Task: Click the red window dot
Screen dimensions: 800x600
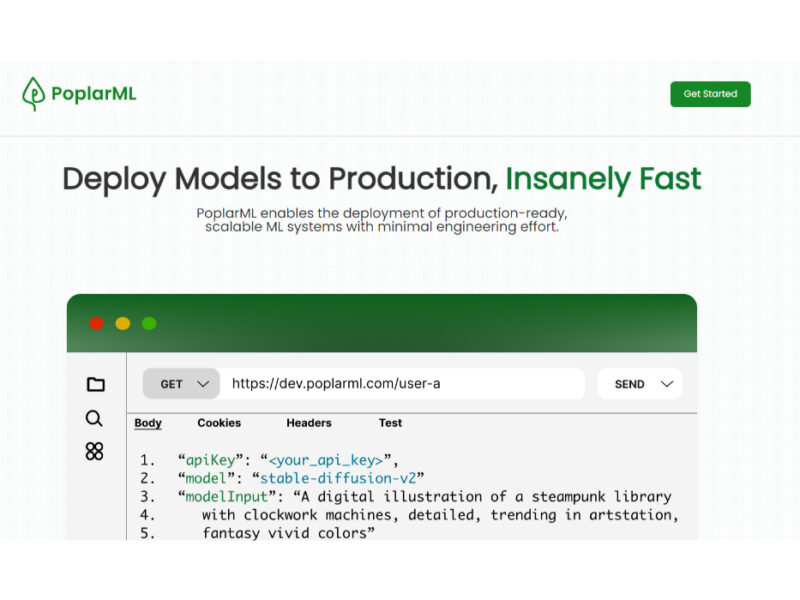Action: click(x=96, y=323)
